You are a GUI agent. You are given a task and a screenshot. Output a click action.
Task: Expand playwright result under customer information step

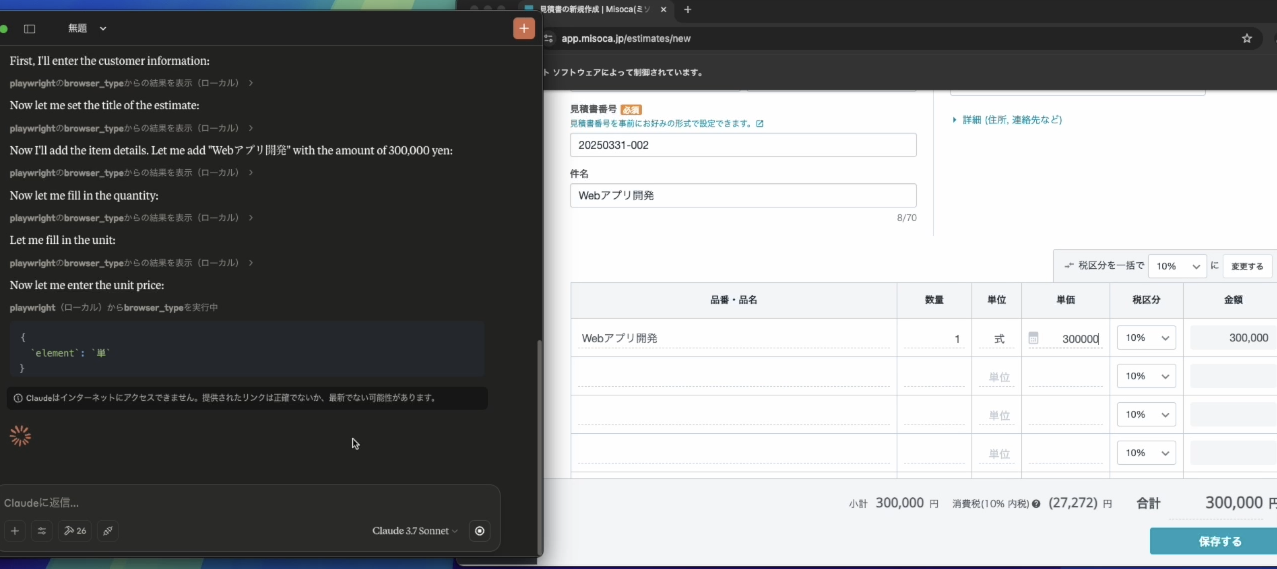(131, 82)
